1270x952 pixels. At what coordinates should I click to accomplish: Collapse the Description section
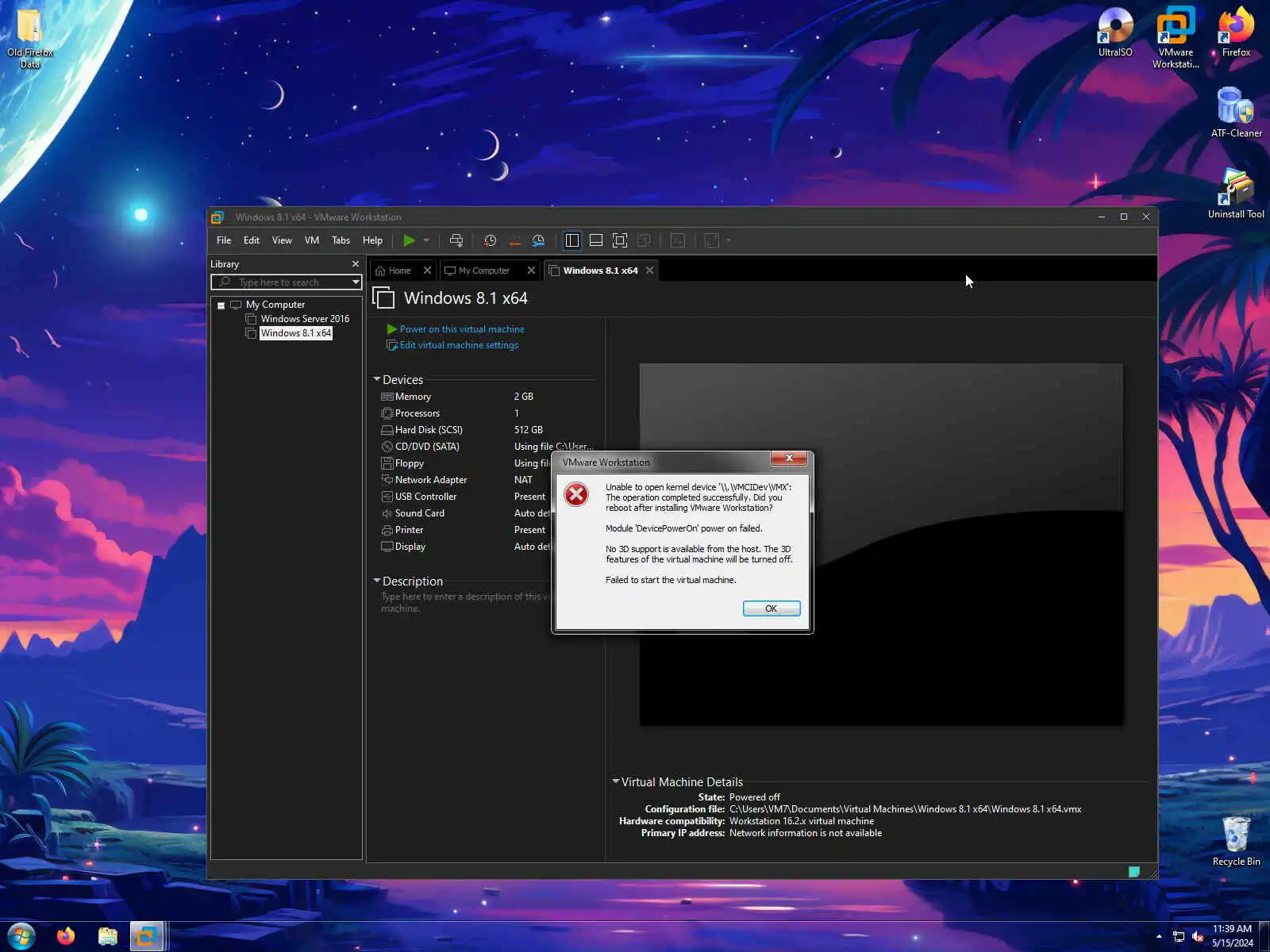(377, 581)
